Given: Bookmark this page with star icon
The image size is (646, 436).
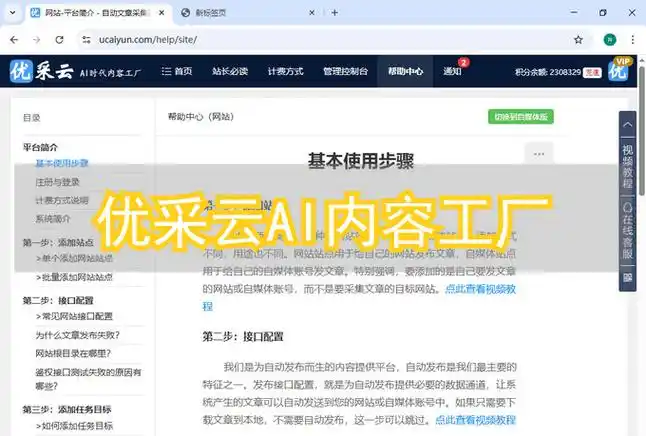Looking at the screenshot, I should click(578, 40).
